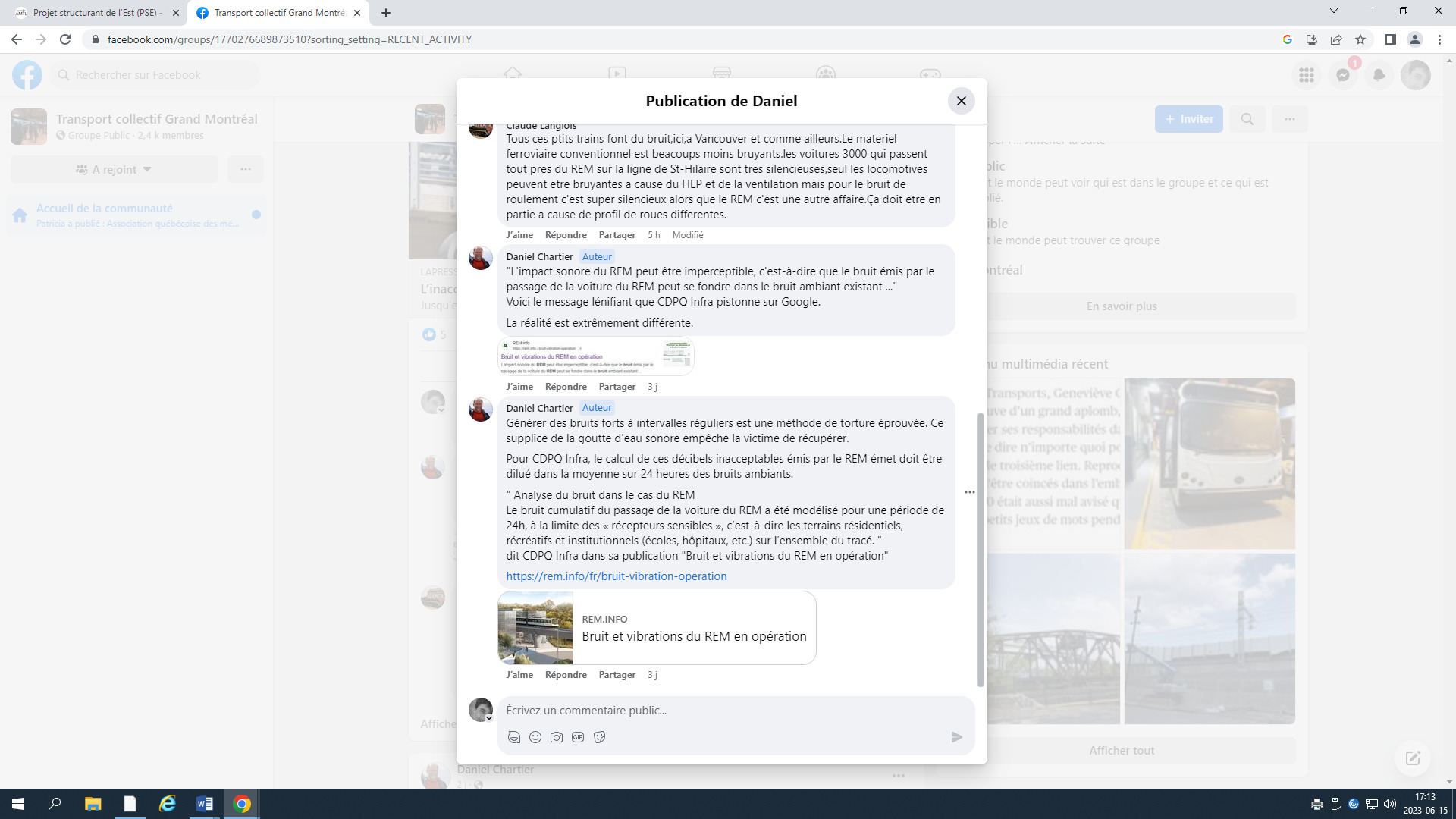1456x819 pixels.
Task: Open Messenger icon with notification badge
Action: click(x=1343, y=75)
